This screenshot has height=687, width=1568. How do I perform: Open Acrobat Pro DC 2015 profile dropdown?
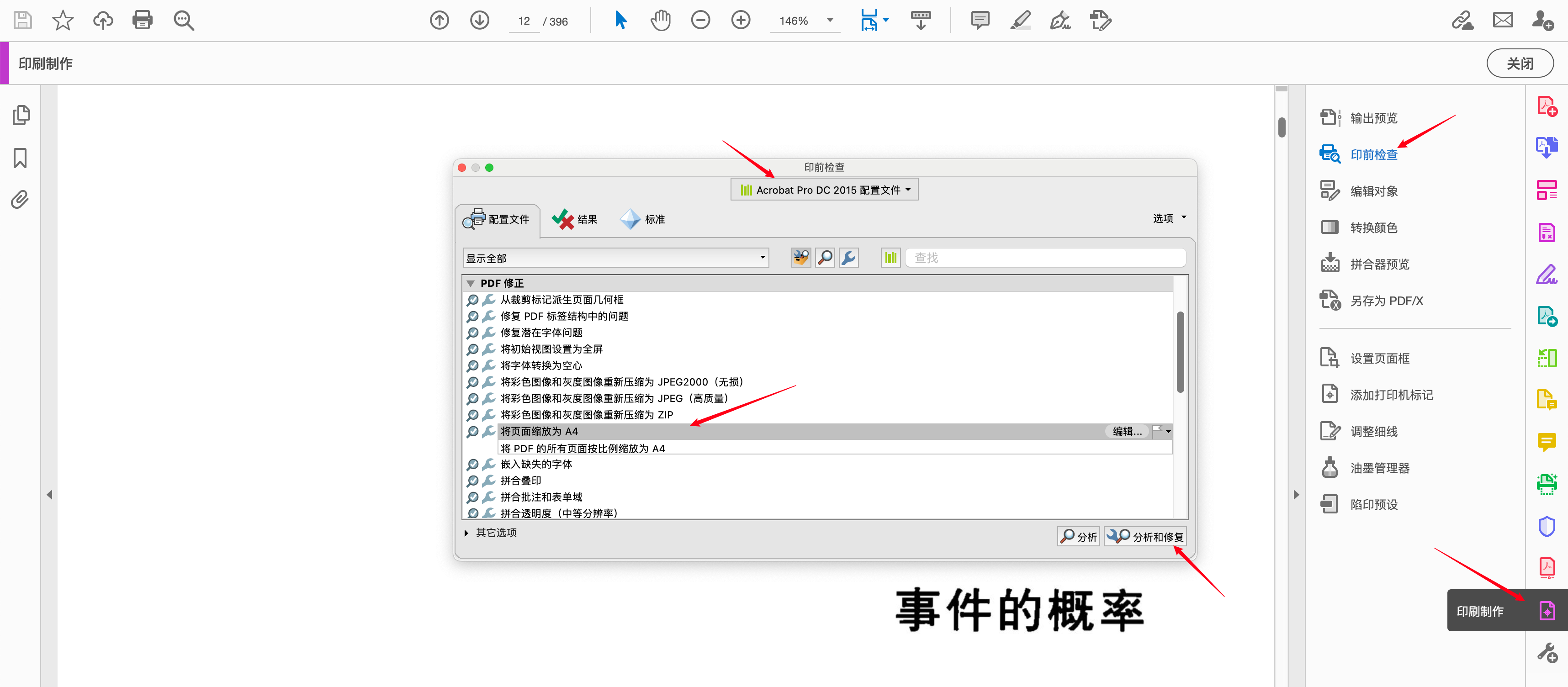[x=824, y=190]
